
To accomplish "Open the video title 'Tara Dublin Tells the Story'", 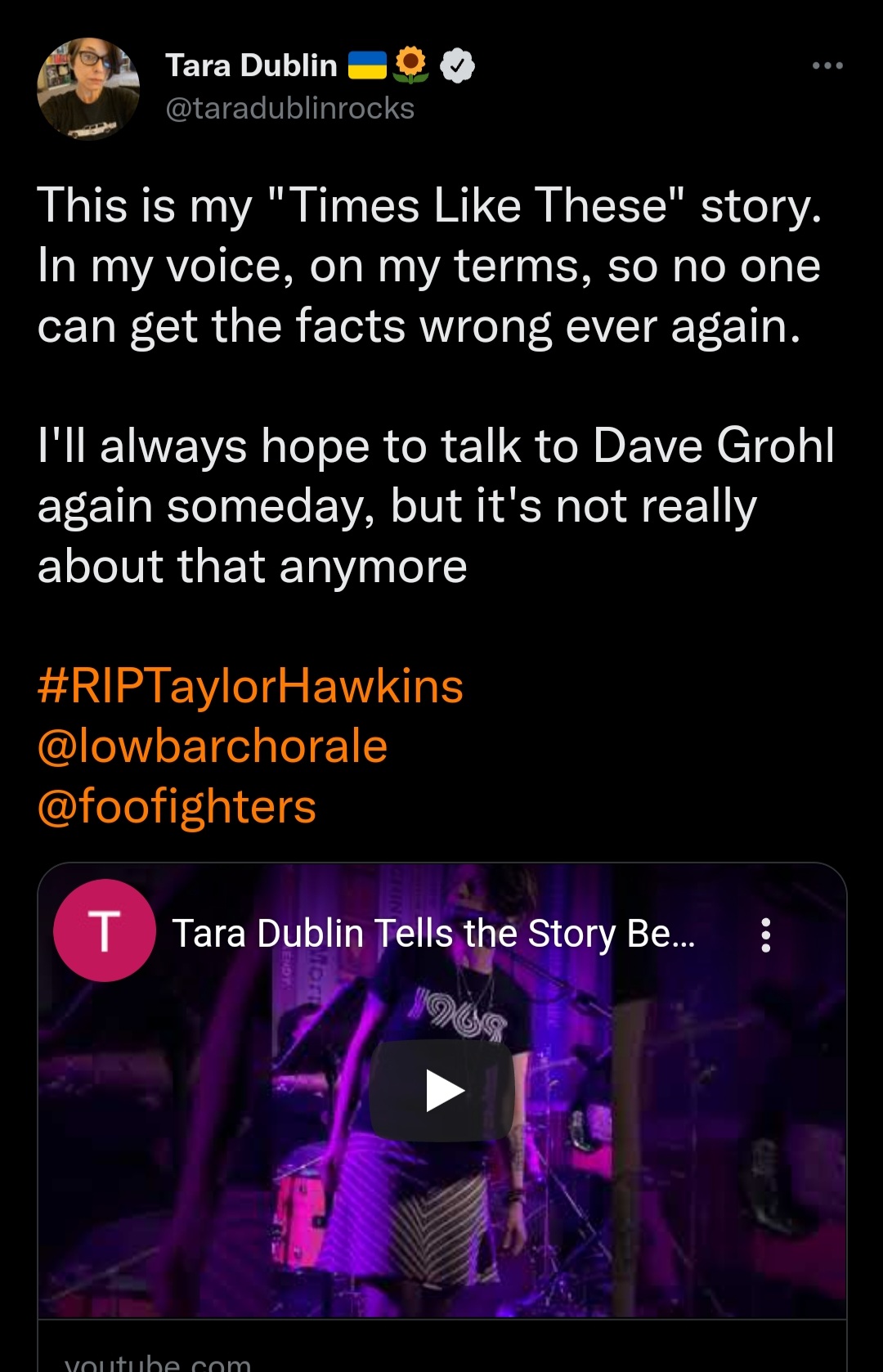I will click(433, 933).
